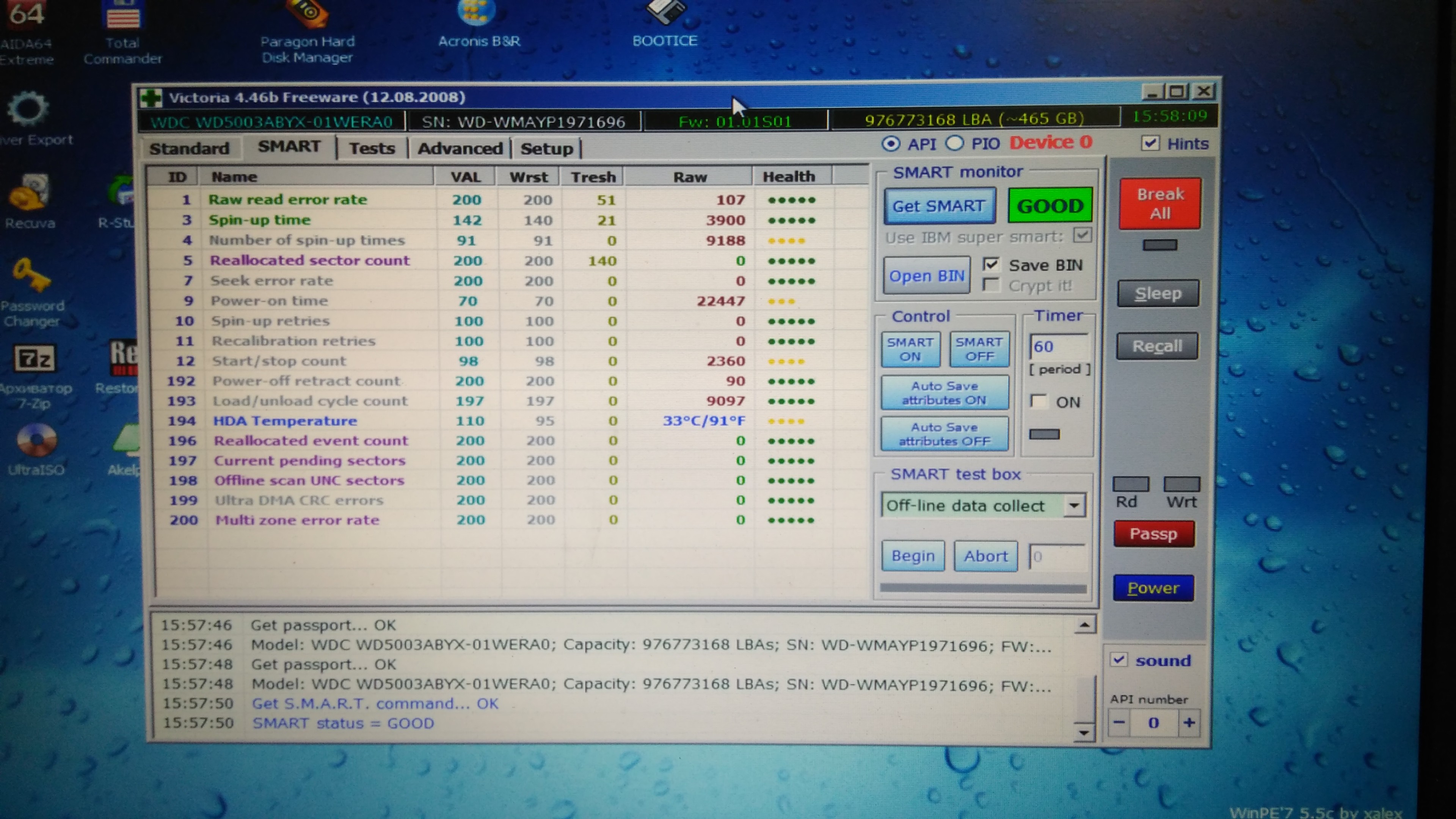Click the SMART test number field
1456x819 pixels.
[x=1056, y=557]
